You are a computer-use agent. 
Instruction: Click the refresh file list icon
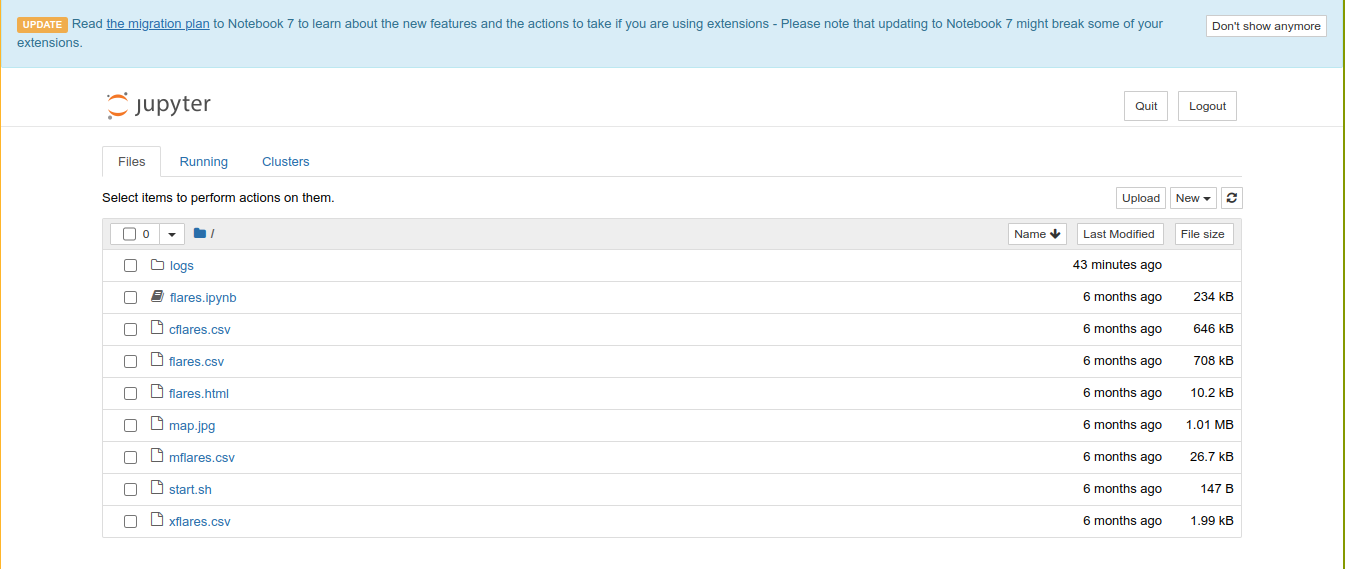tap(1232, 198)
